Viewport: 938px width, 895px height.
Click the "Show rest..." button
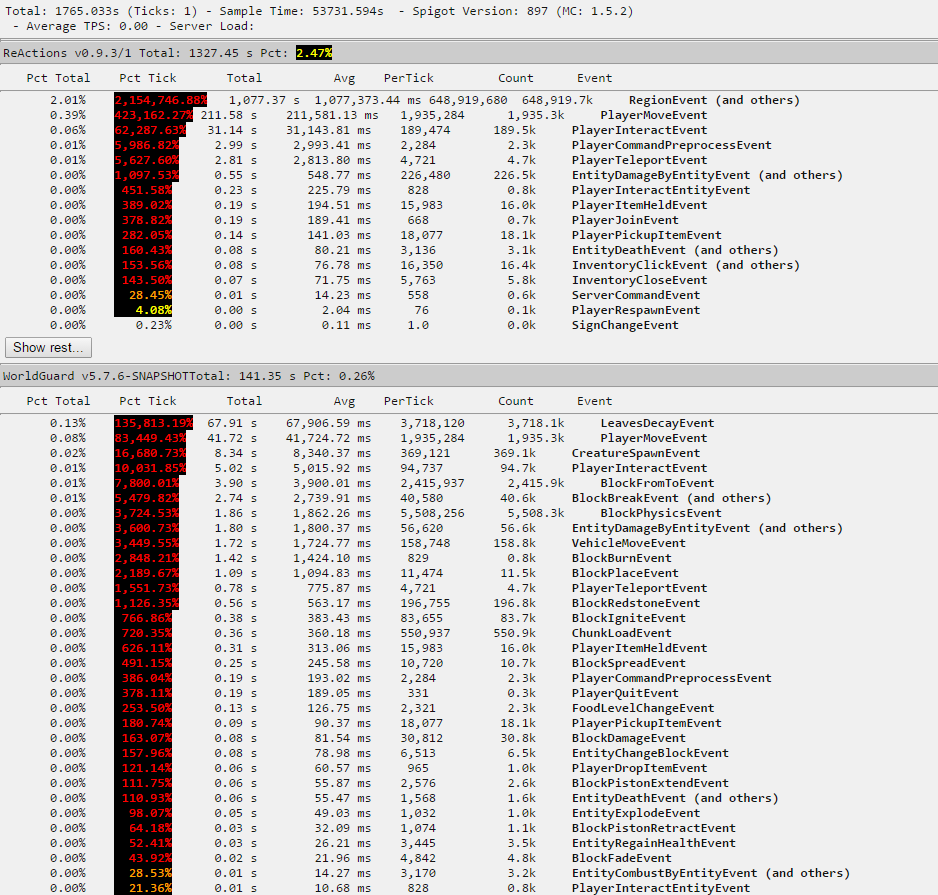[48, 347]
